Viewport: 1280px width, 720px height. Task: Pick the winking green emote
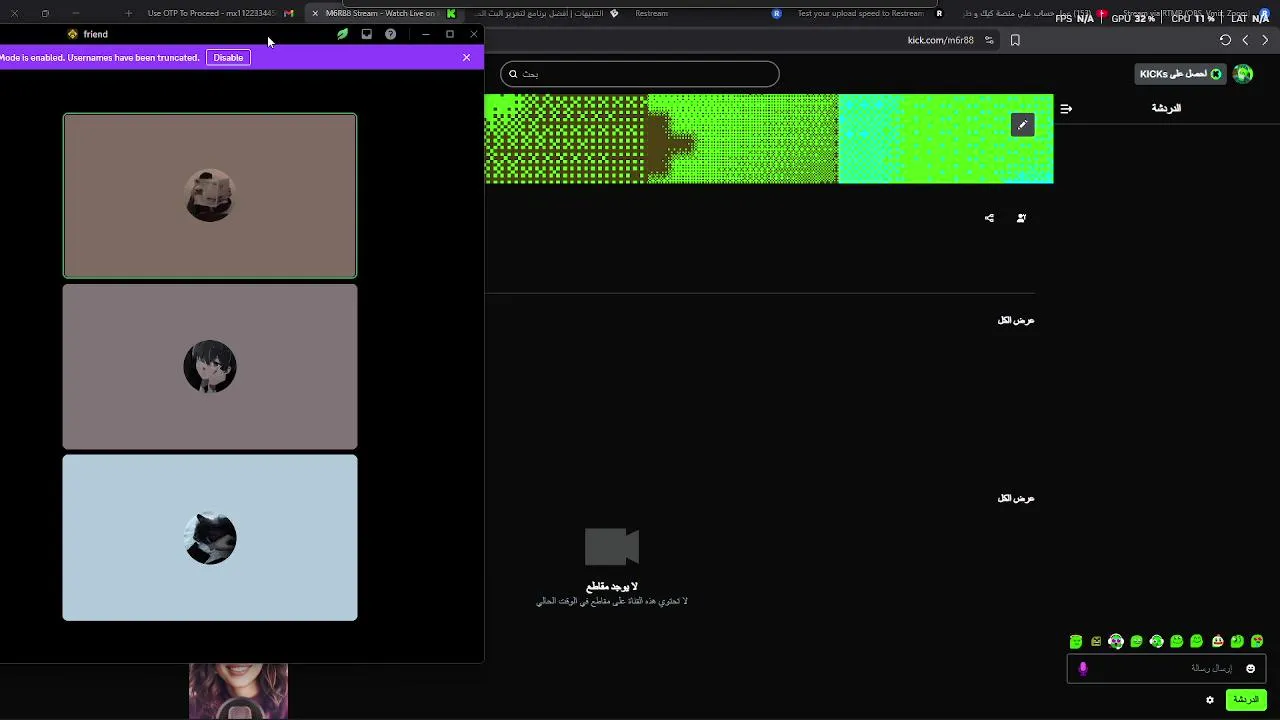pyautogui.click(x=1237, y=642)
